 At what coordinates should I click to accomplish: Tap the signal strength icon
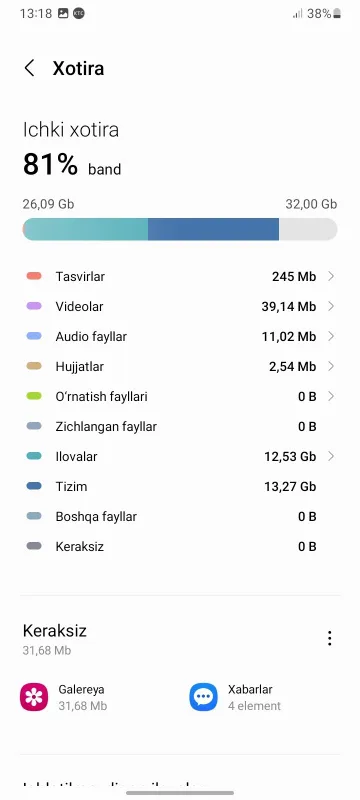coord(298,14)
